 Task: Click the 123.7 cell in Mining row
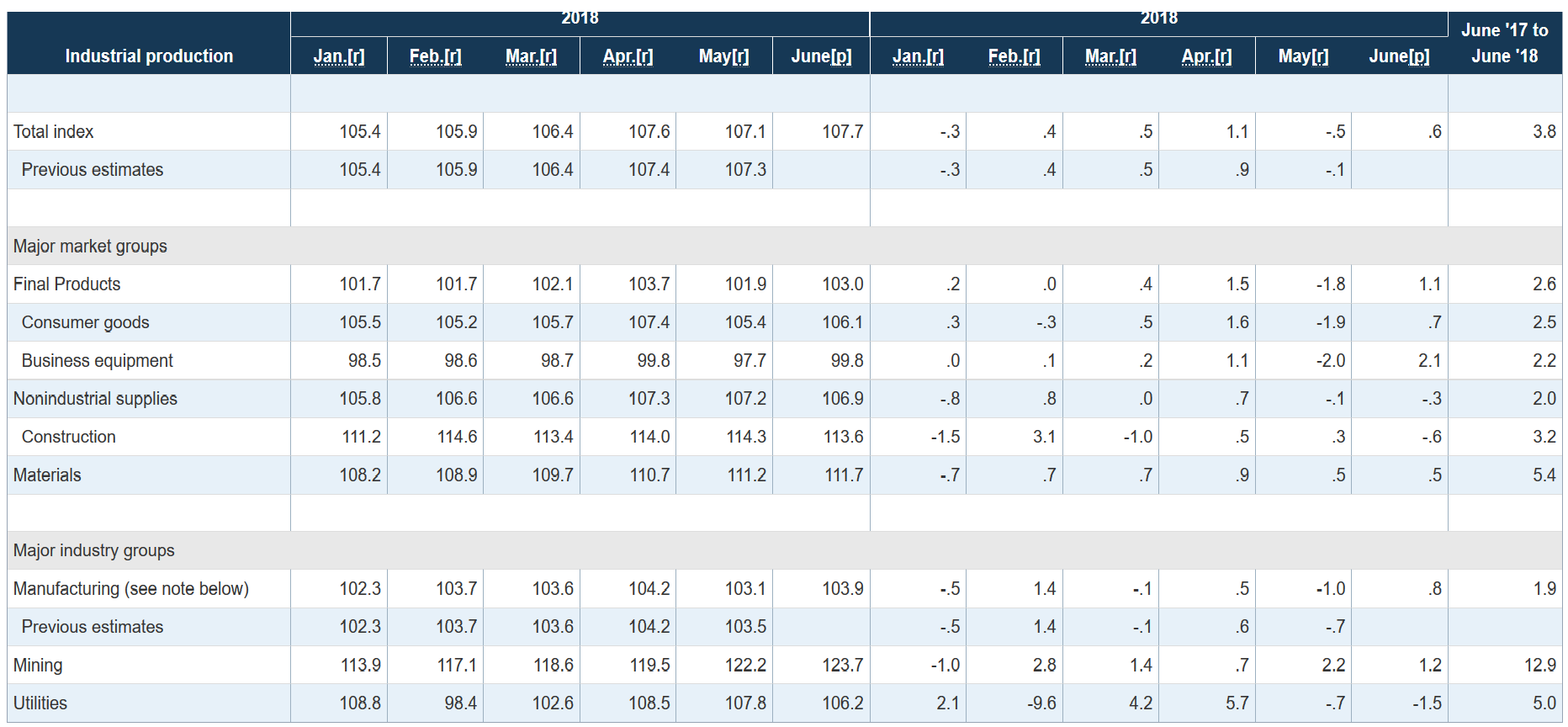click(x=842, y=666)
